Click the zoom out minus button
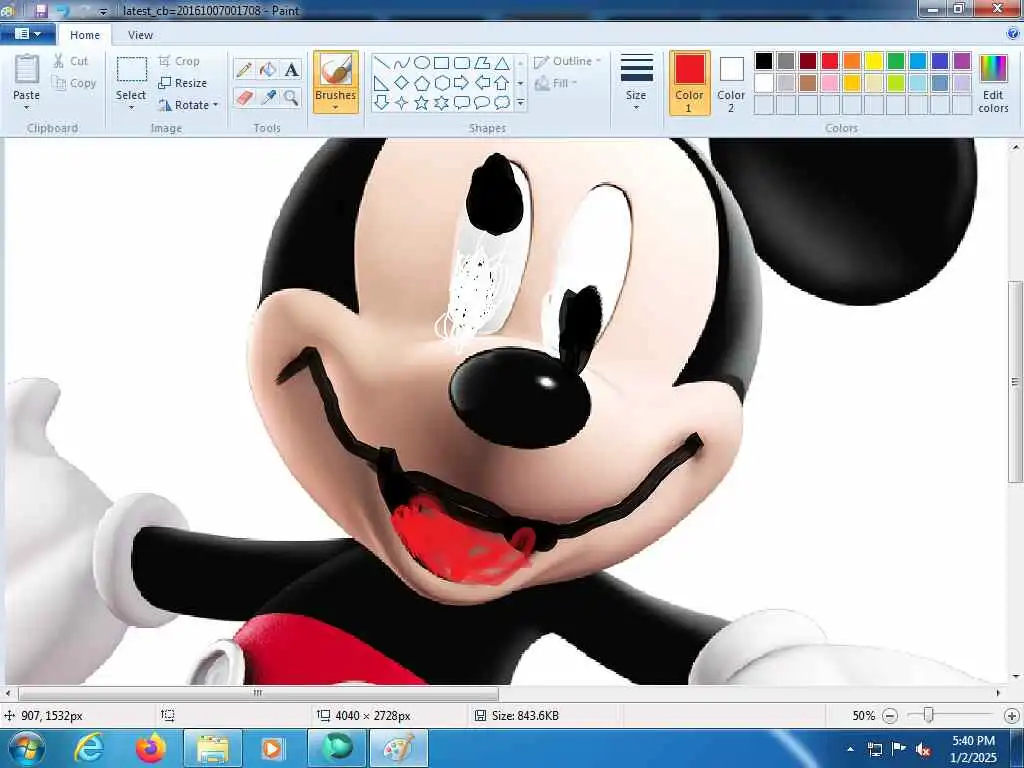The image size is (1024, 768). pyautogui.click(x=889, y=716)
